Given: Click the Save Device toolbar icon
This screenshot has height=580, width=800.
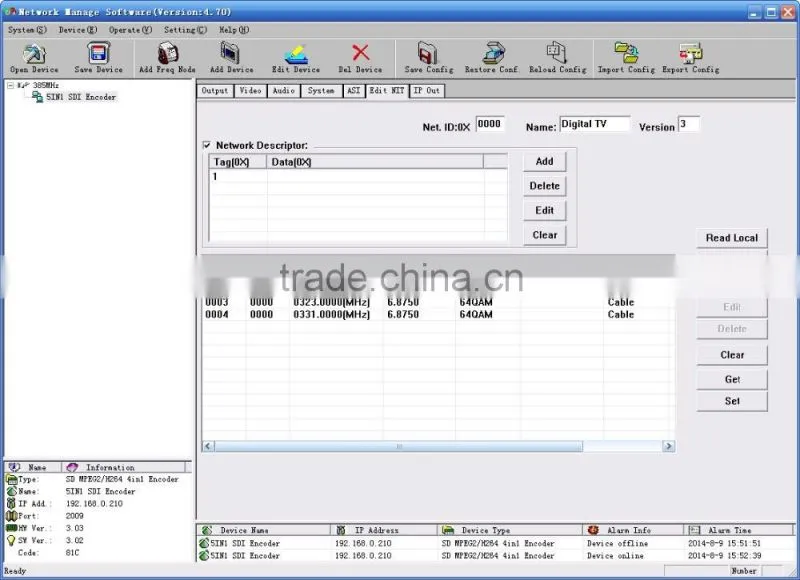Looking at the screenshot, I should (98, 53).
